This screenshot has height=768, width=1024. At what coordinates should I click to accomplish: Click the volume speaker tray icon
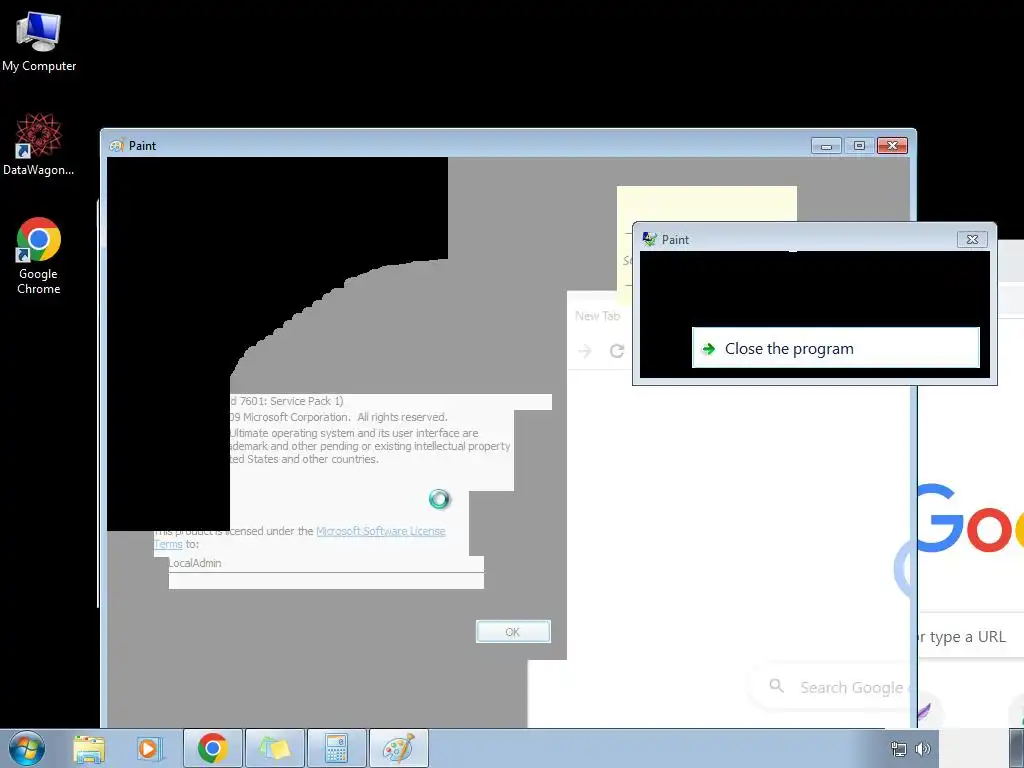pyautogui.click(x=923, y=749)
